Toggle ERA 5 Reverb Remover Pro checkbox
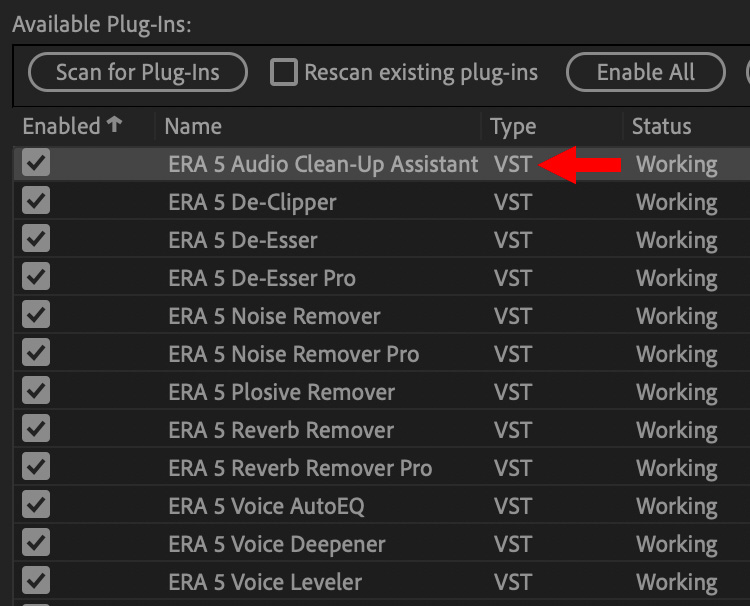750x606 pixels. pos(36,466)
